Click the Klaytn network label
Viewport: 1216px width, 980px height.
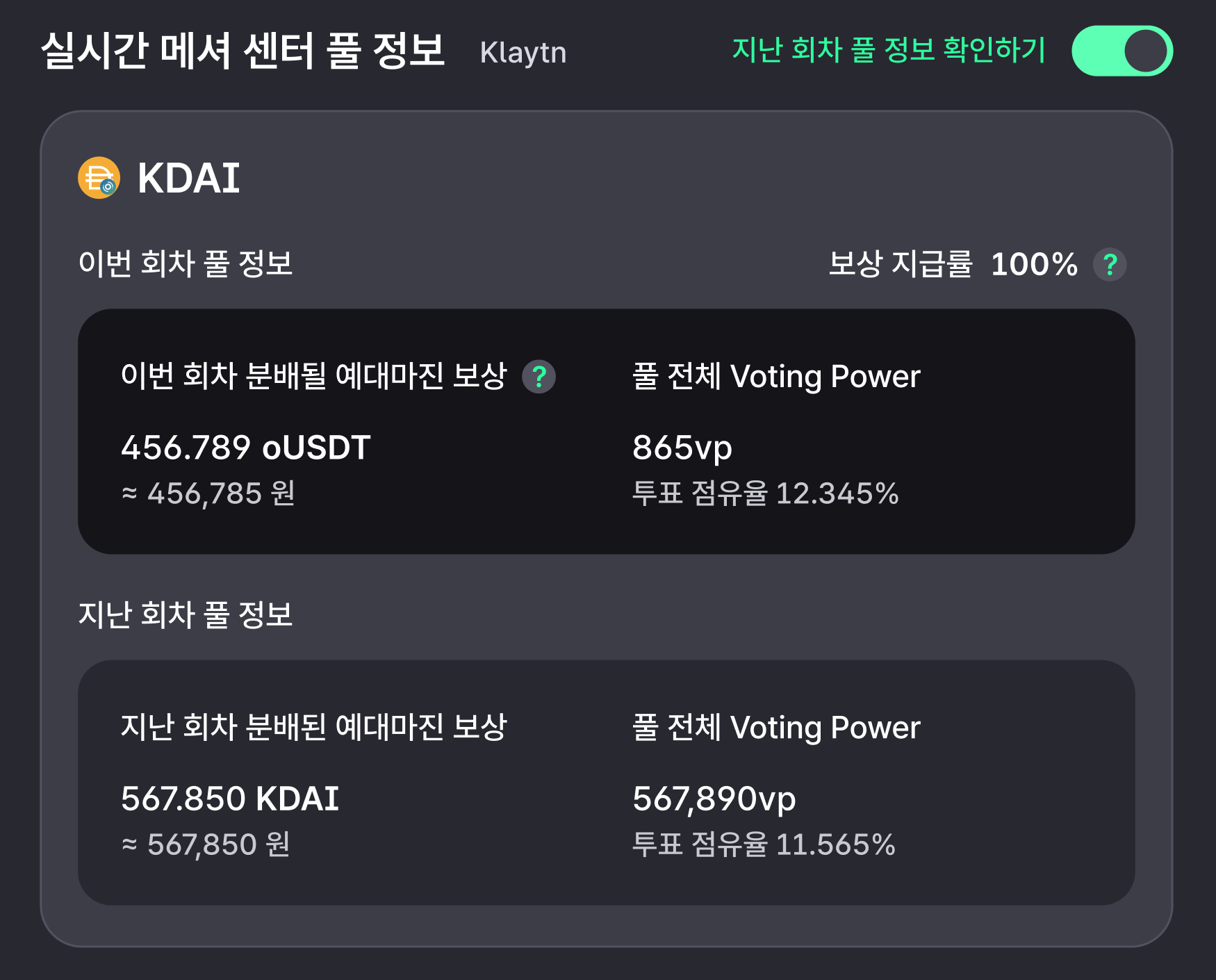(523, 53)
